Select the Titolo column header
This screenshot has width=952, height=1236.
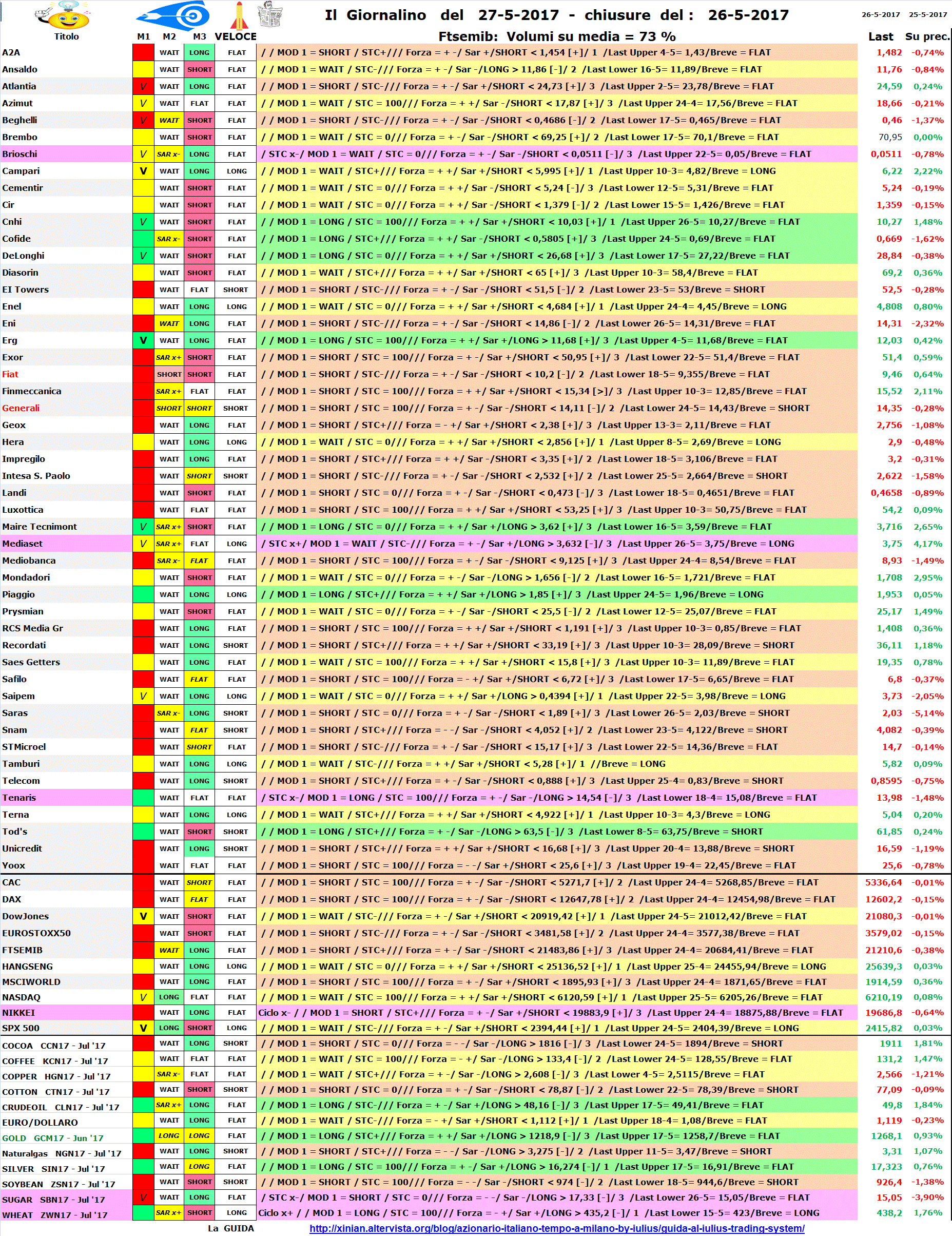[66, 36]
